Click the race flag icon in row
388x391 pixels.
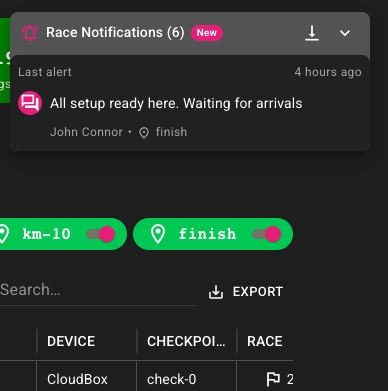pos(273,379)
